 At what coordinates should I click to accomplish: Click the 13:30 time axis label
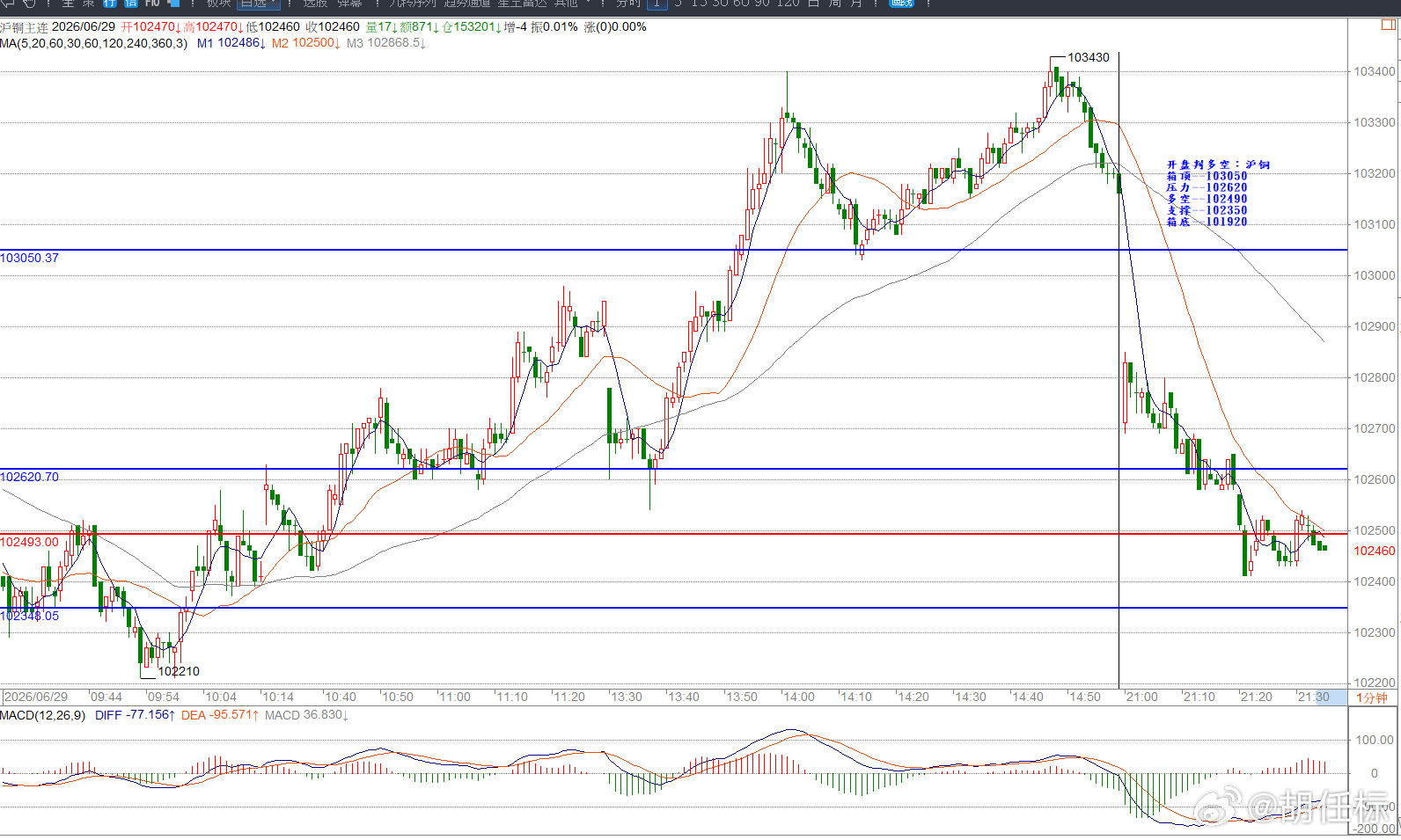point(627,697)
